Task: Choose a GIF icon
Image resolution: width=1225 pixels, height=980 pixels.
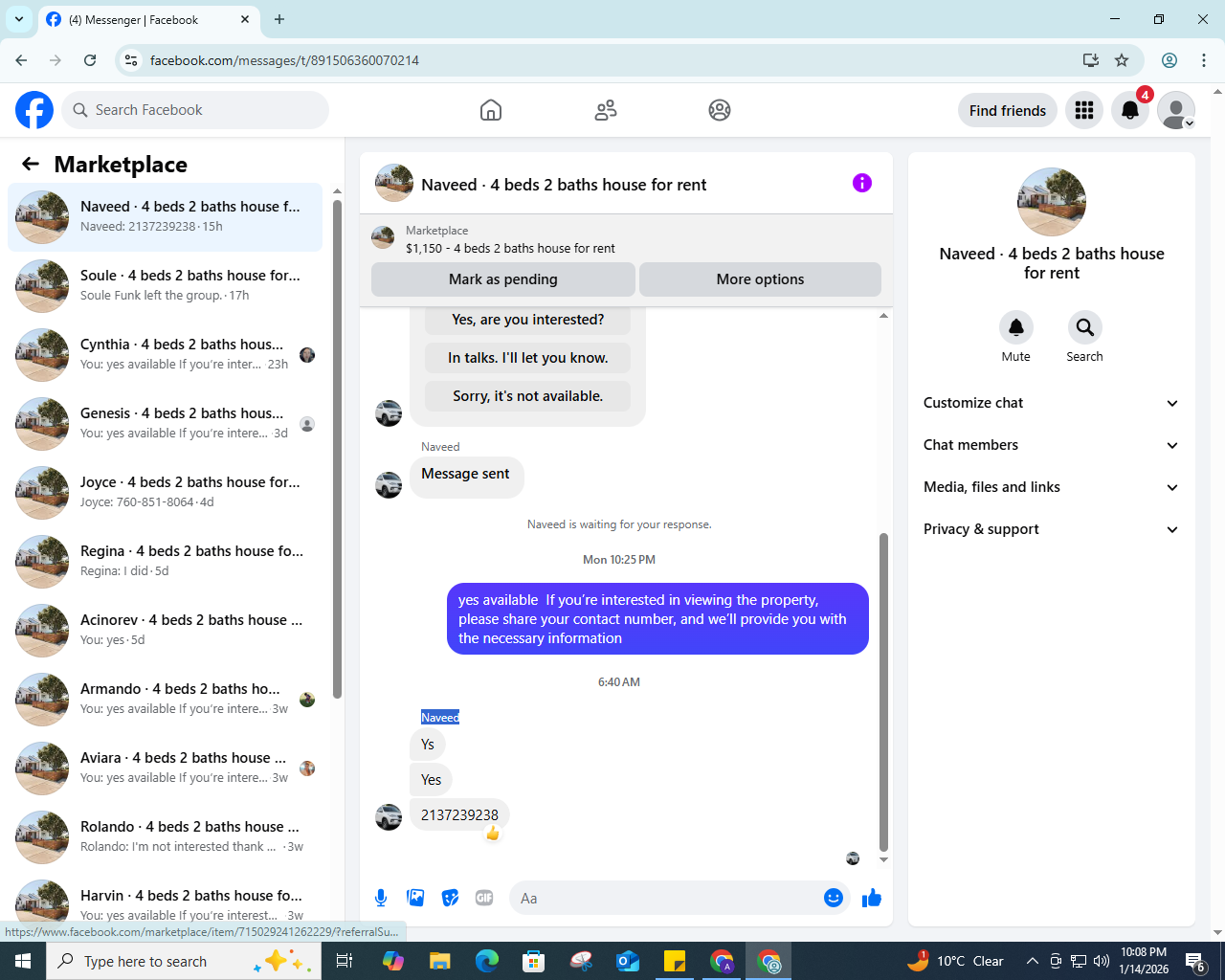Action: pos(484,898)
